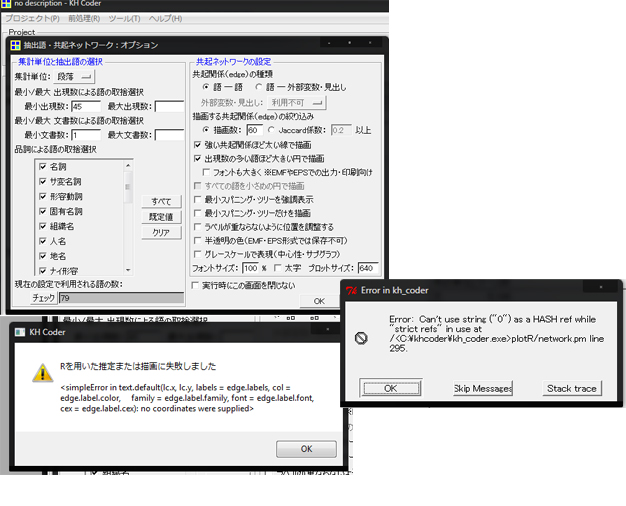Click OK in the Error in kh_coder dialog
626x506 pixels.
tap(390, 388)
